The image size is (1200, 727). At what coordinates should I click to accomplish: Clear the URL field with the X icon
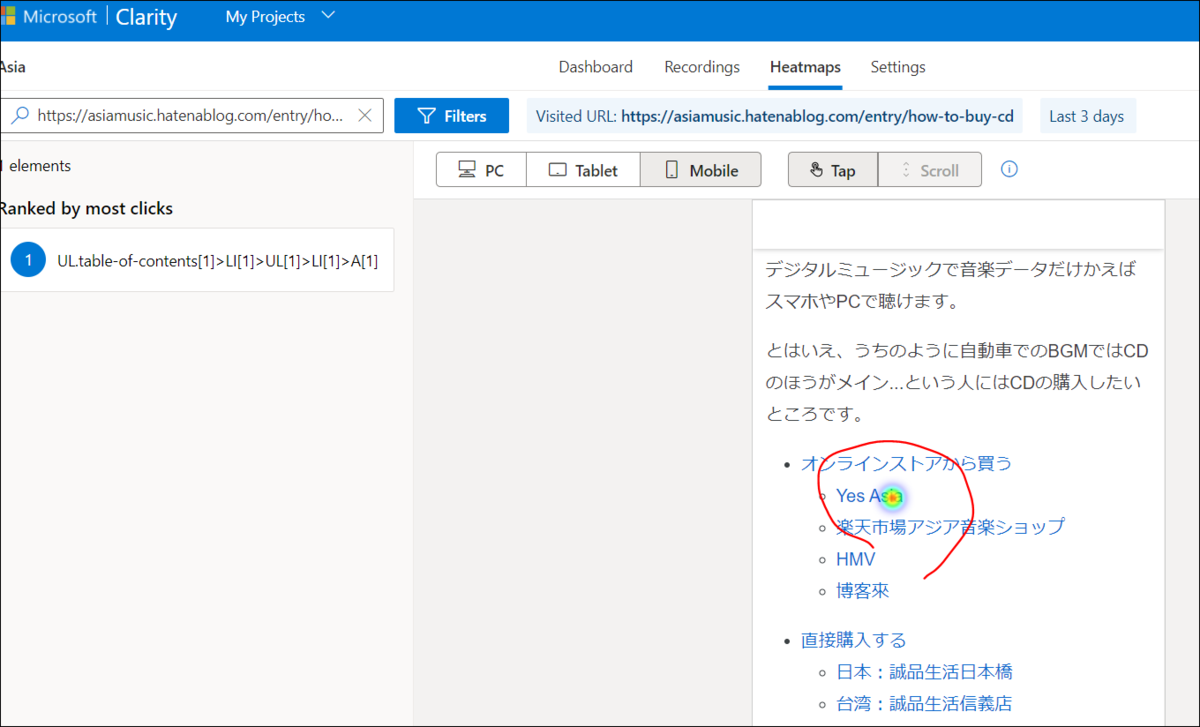pyautogui.click(x=364, y=115)
